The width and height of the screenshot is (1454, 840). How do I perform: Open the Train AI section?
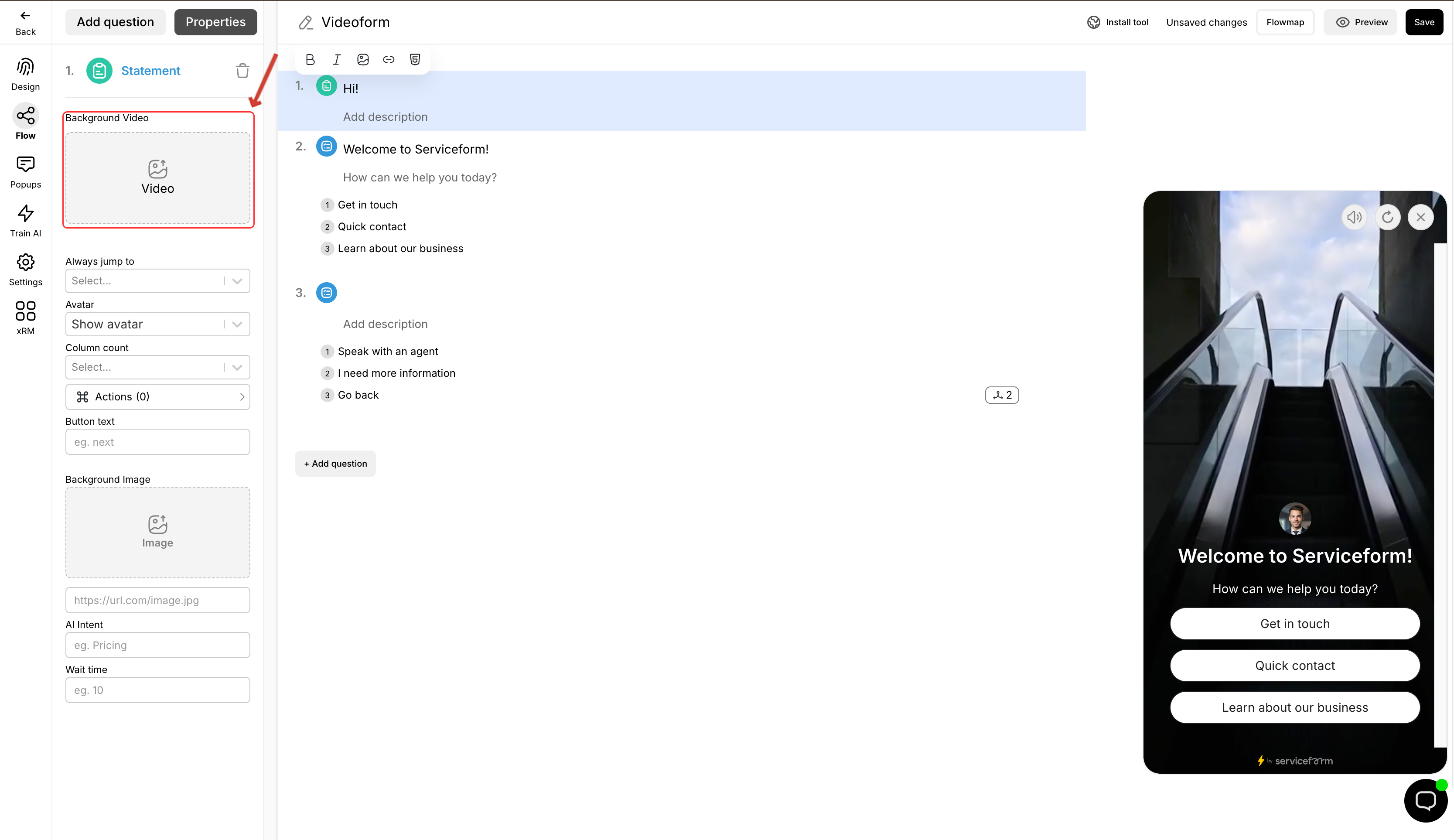click(25, 220)
